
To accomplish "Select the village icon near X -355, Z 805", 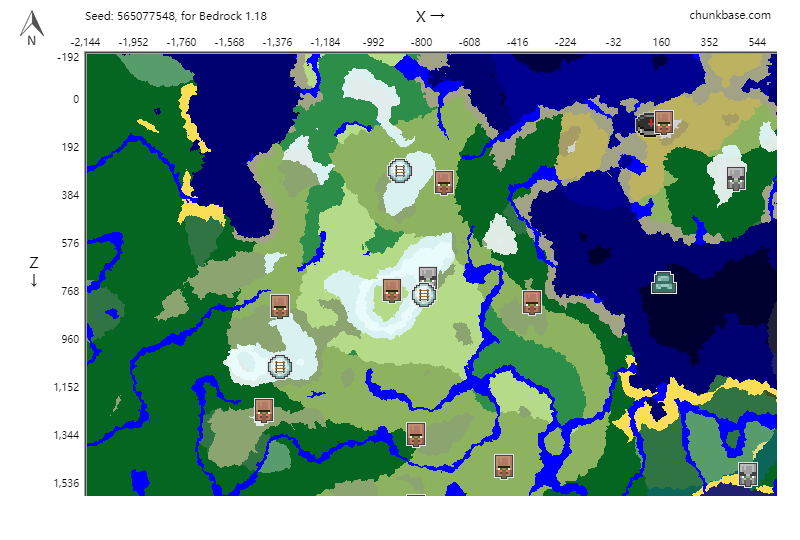I will point(532,303).
